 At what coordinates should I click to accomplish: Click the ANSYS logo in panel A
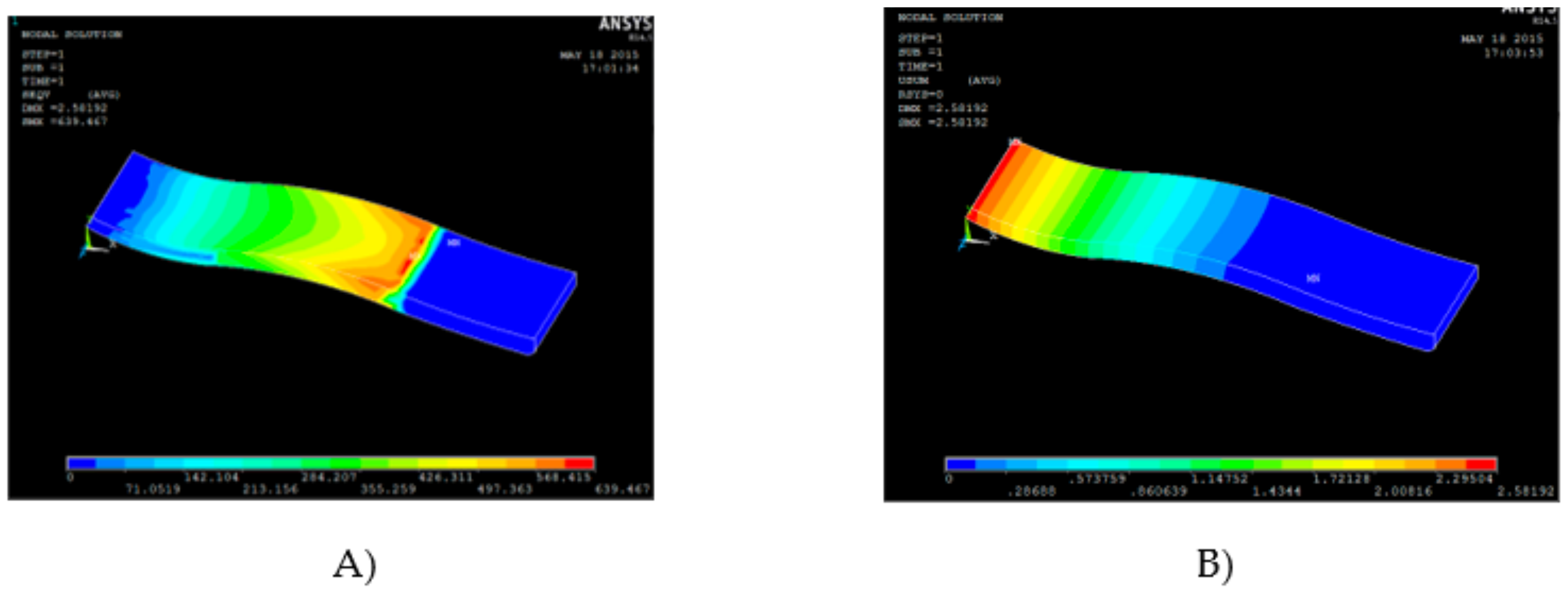click(624, 24)
